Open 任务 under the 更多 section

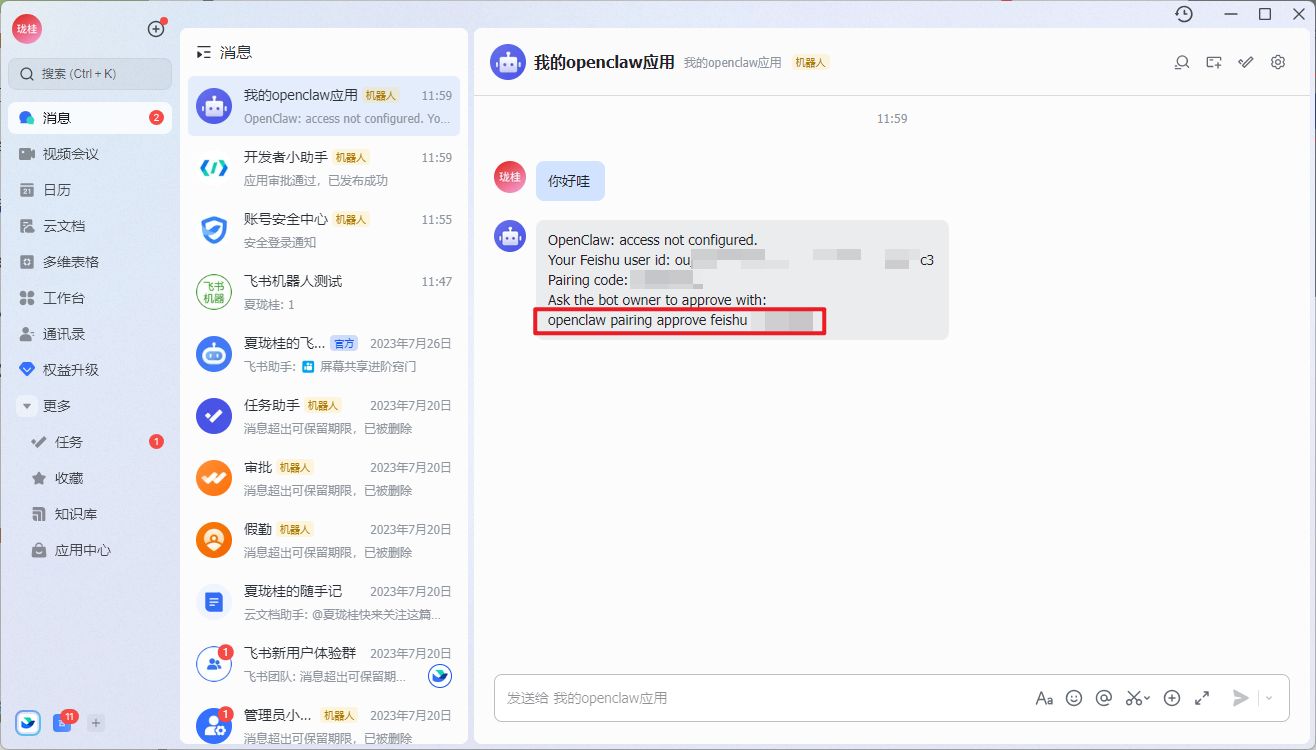pos(68,442)
